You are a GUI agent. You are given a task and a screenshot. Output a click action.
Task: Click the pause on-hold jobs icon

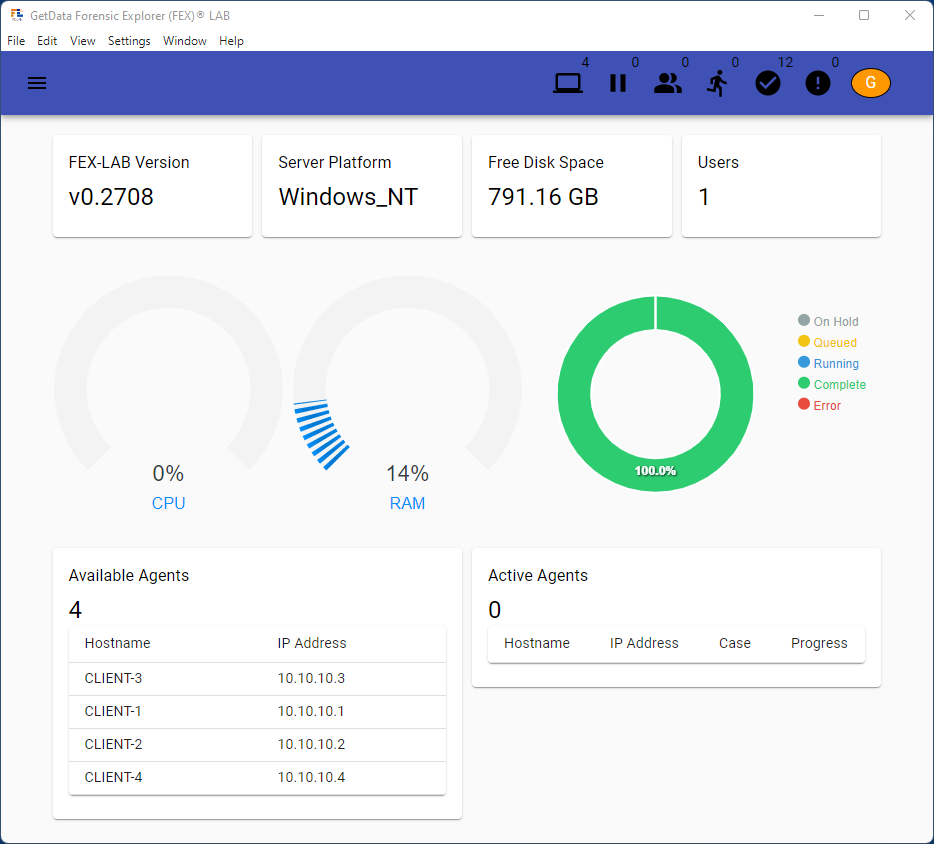[618, 83]
